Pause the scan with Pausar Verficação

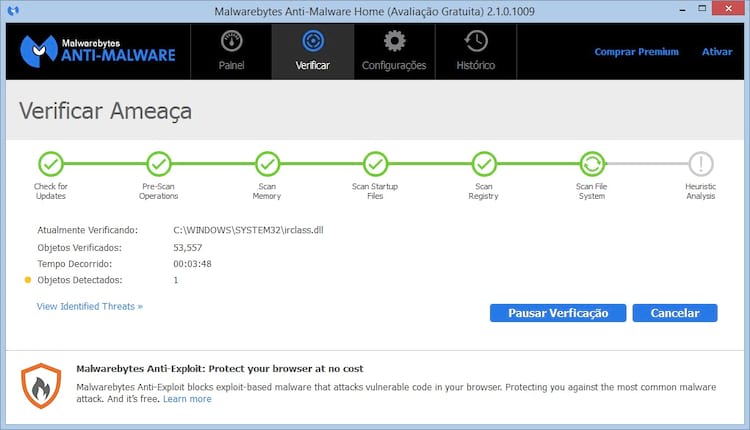(558, 313)
